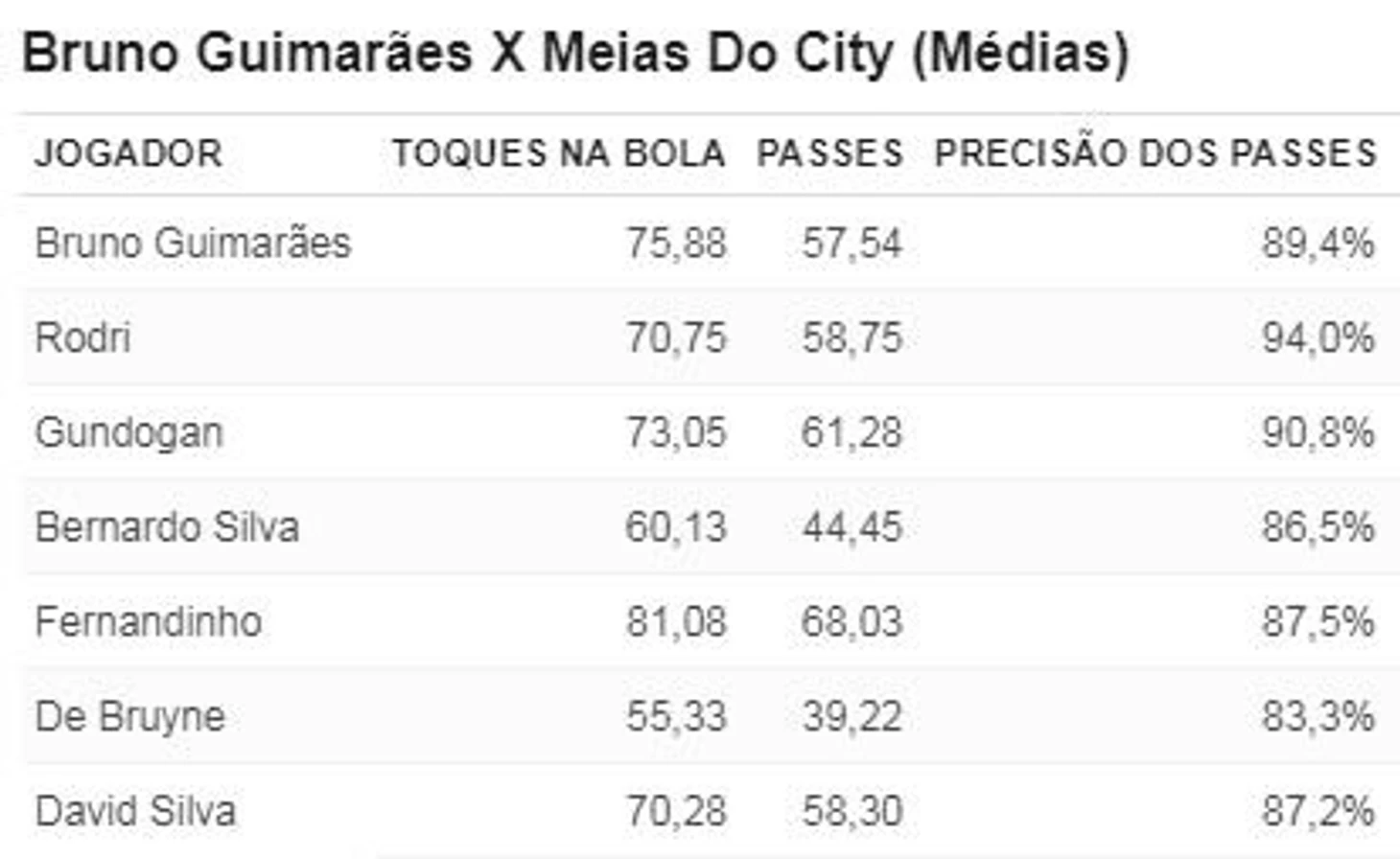The width and height of the screenshot is (1400, 859).
Task: Select Rodri's 94,0% pass accuracy cell
Action: (1318, 337)
